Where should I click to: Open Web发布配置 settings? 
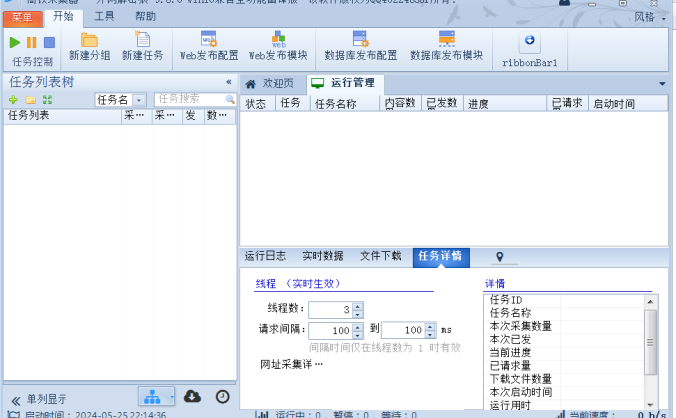209,47
